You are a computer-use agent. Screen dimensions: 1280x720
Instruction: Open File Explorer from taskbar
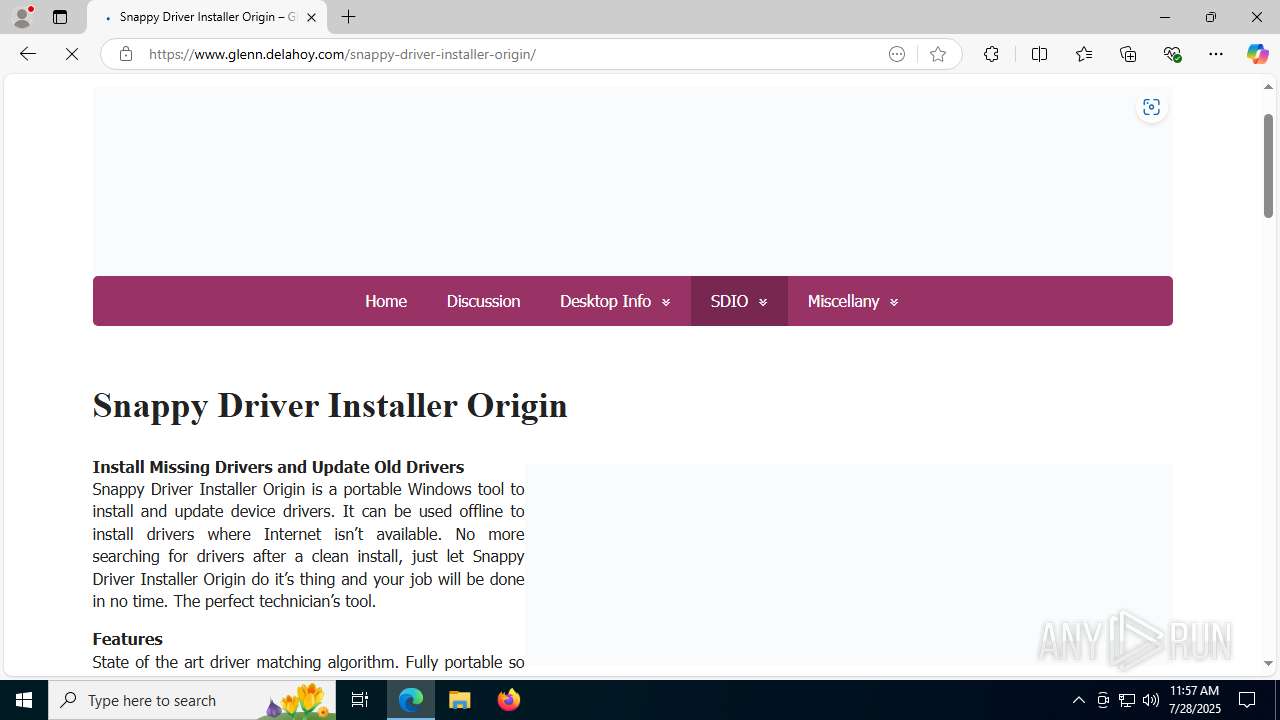click(x=460, y=700)
